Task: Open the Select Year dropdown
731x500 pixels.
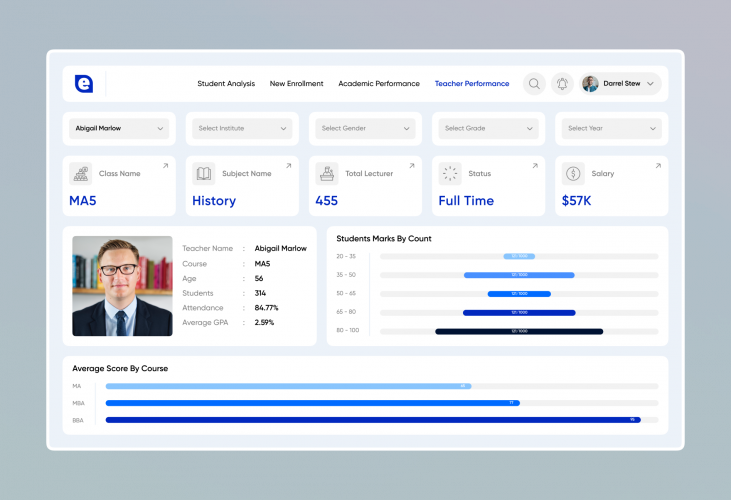Action: (x=611, y=129)
